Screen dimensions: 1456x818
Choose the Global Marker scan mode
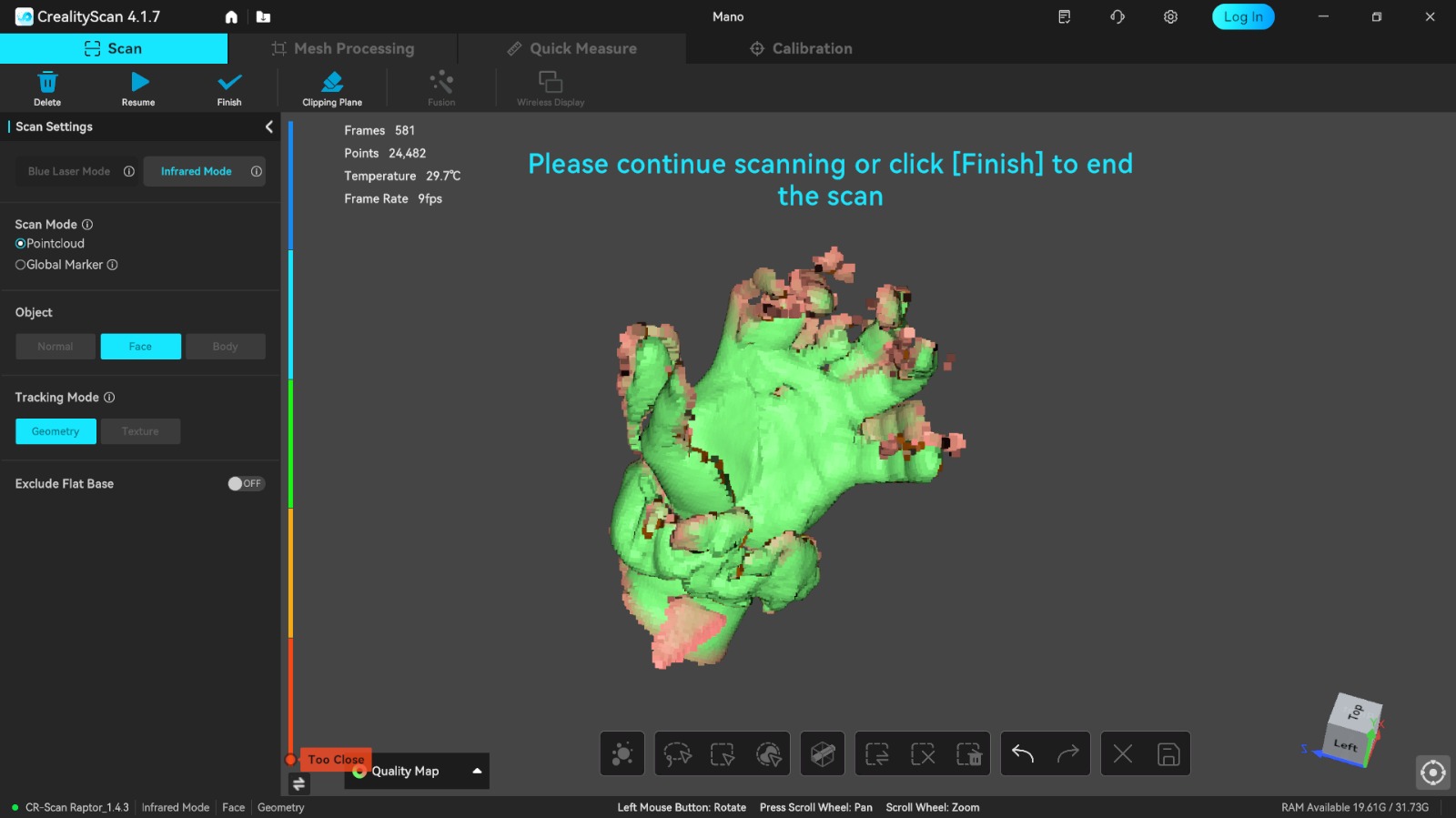tap(59, 265)
